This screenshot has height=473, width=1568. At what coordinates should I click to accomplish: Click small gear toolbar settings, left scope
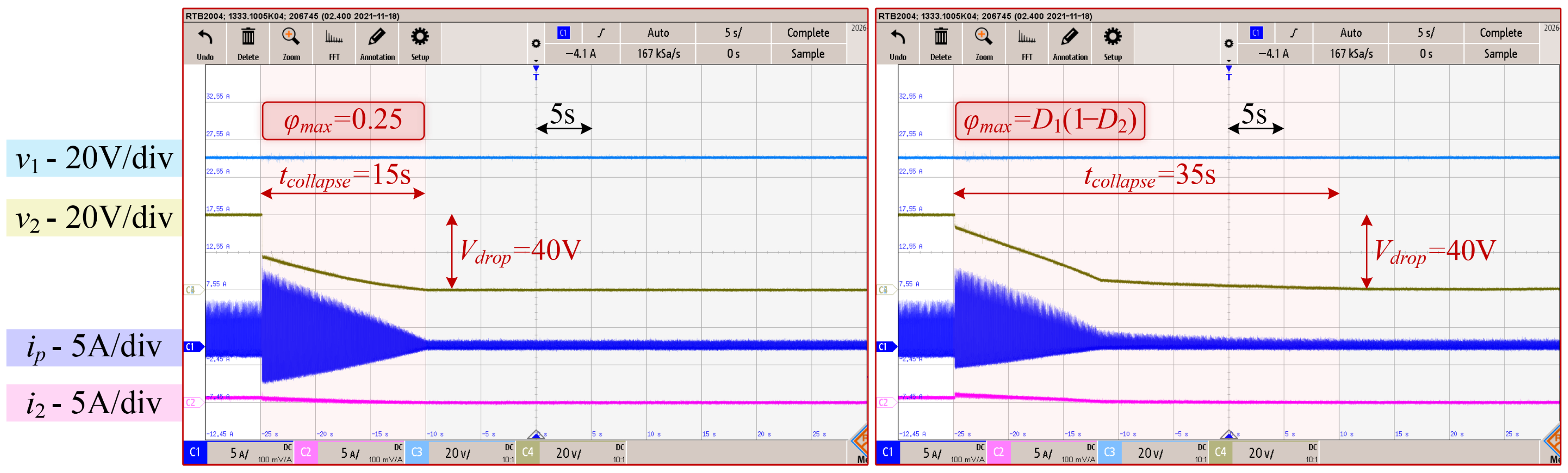tap(536, 44)
